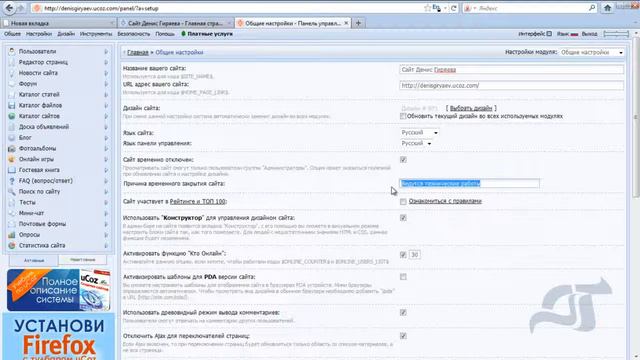Expand the Форум submenu arrow

106,84
